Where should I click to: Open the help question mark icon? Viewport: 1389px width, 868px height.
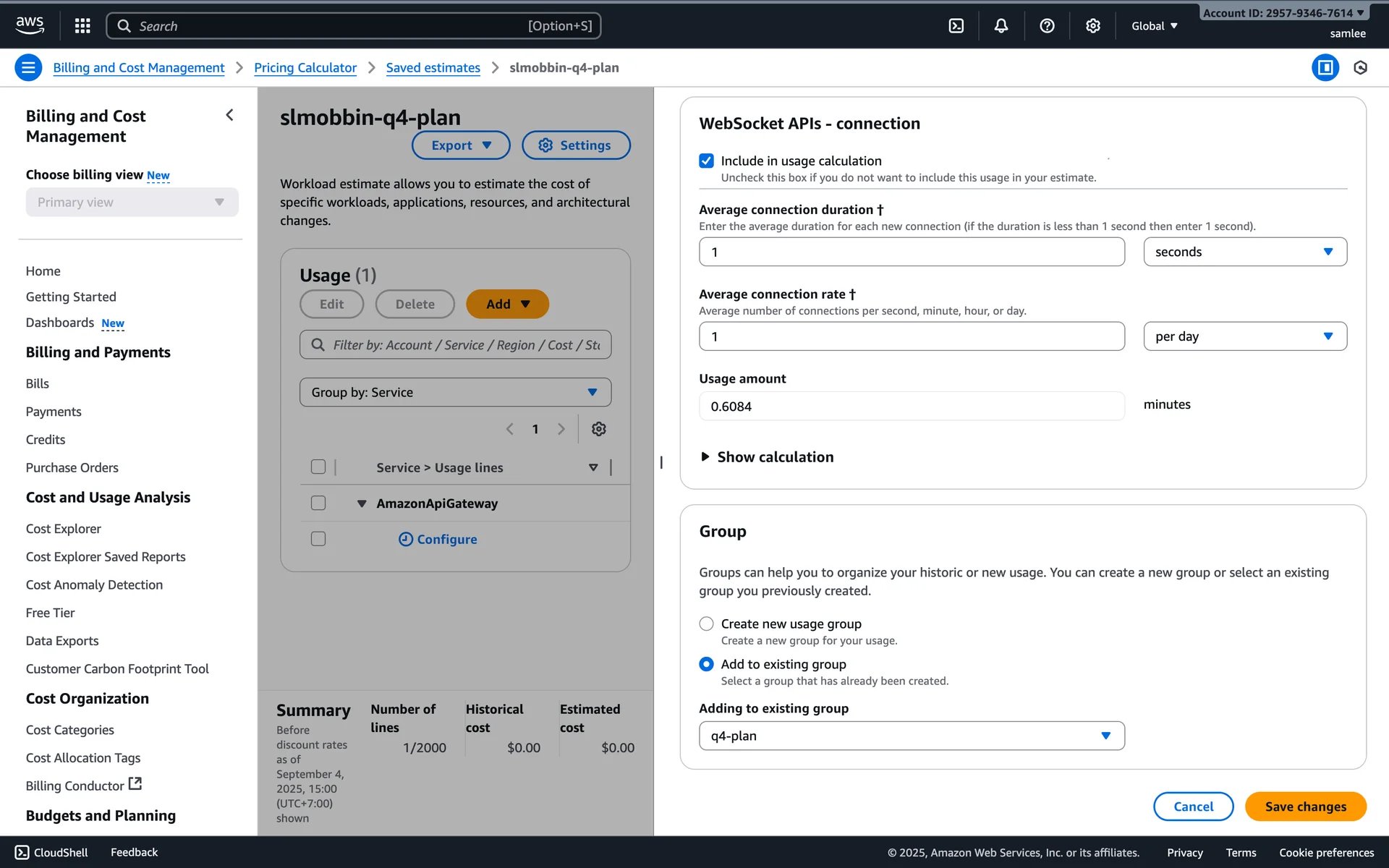tap(1047, 26)
